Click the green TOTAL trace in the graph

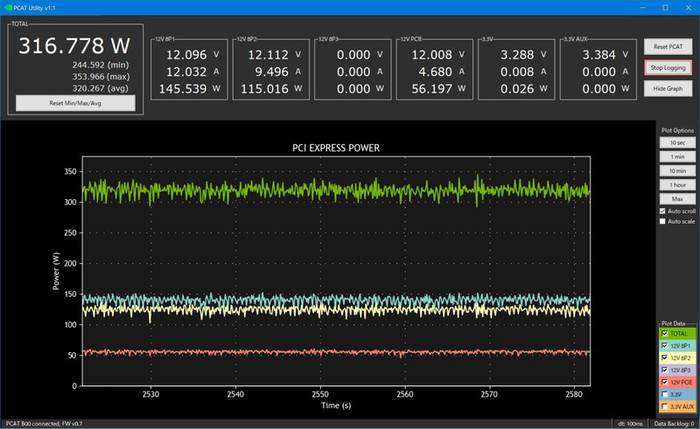[x=336, y=191]
